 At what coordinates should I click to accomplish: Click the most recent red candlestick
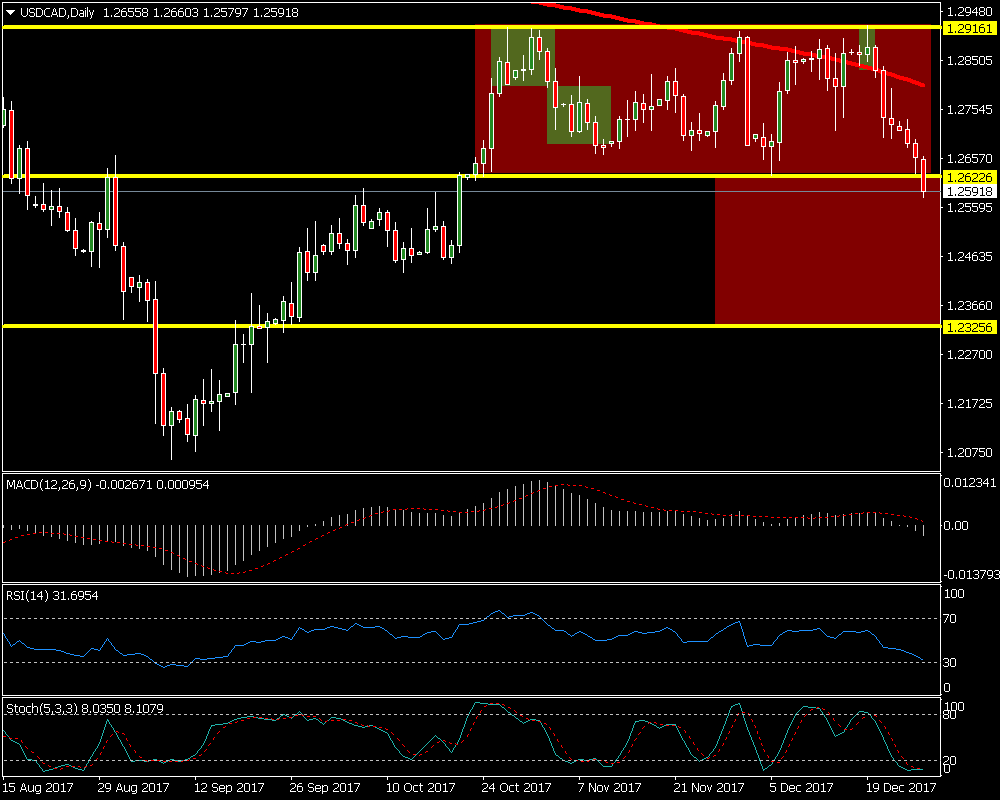[924, 173]
